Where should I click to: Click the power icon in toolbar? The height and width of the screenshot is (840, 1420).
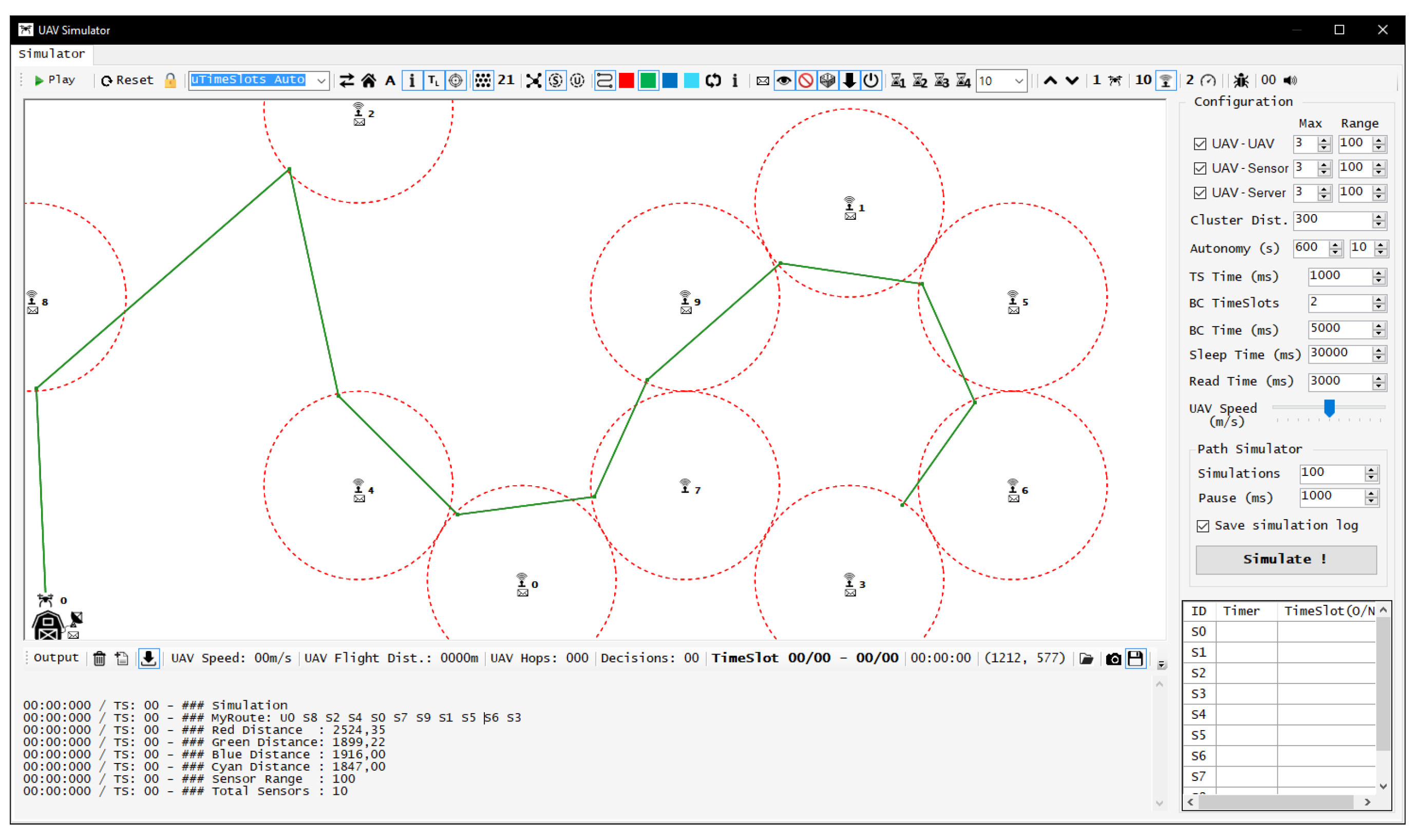(871, 81)
